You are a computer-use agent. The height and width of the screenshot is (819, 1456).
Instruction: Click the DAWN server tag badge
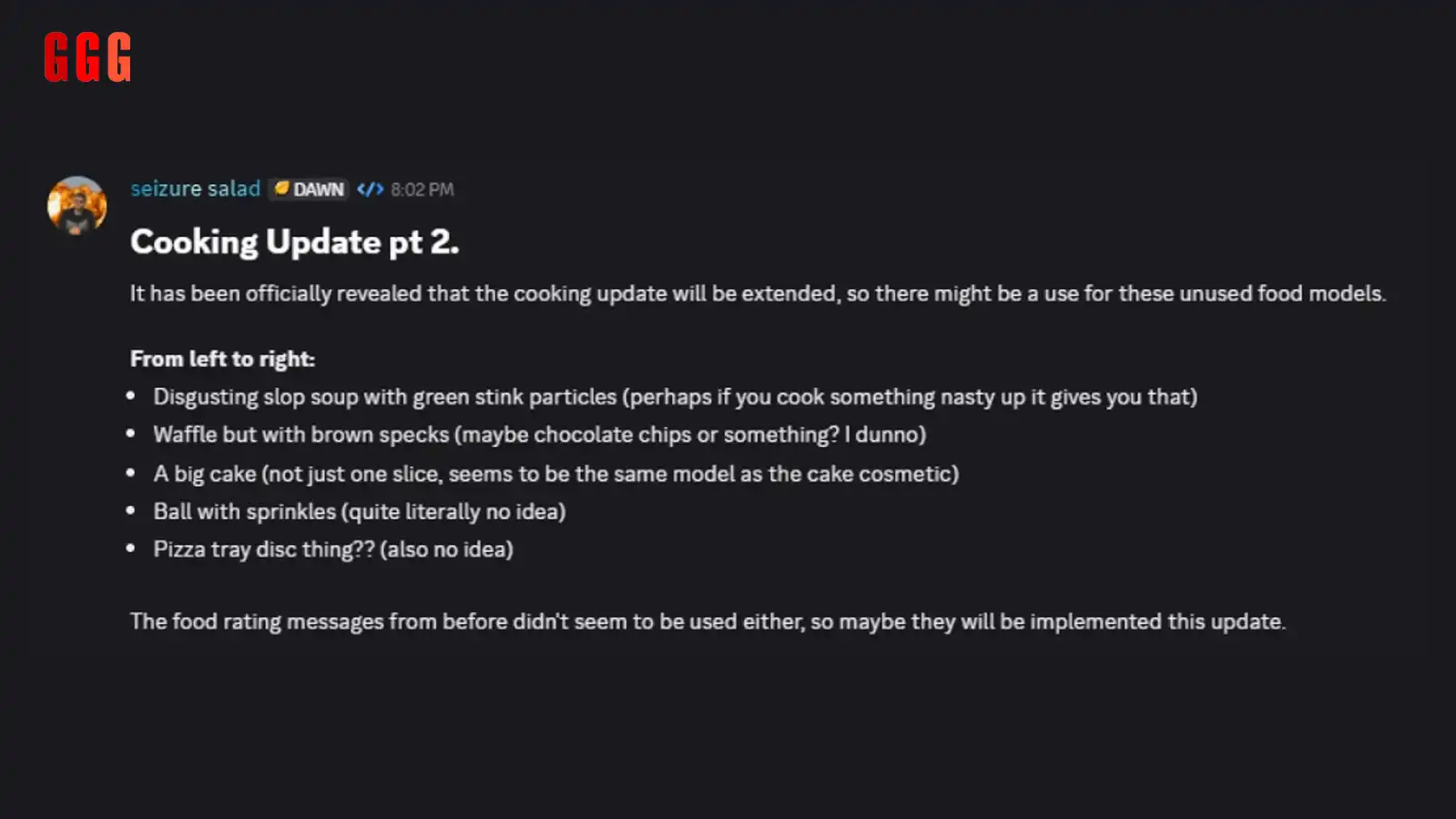(309, 189)
